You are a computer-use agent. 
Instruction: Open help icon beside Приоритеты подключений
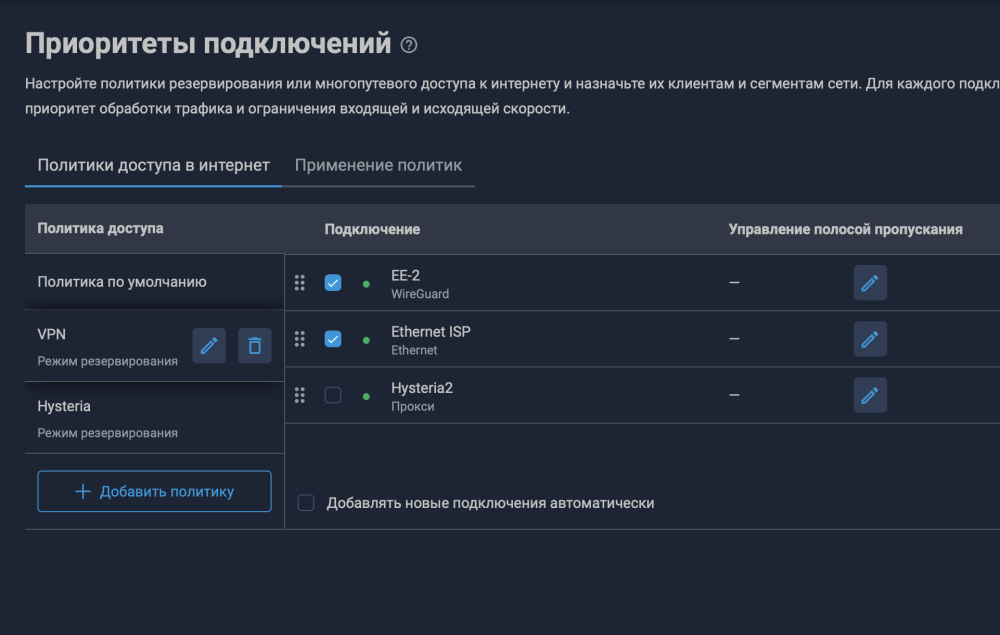pyautogui.click(x=409, y=45)
